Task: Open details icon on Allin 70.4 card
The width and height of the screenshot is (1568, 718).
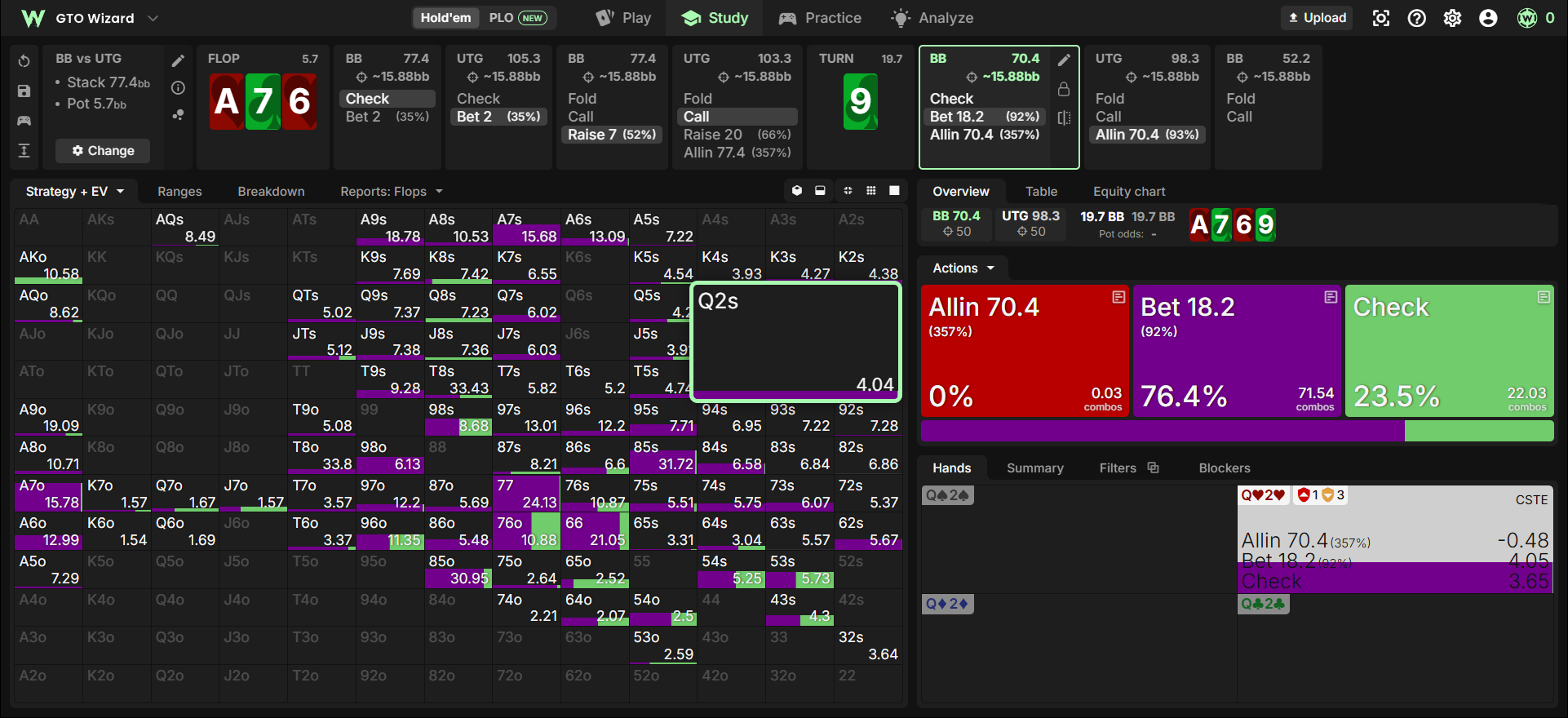Action: (x=1118, y=297)
